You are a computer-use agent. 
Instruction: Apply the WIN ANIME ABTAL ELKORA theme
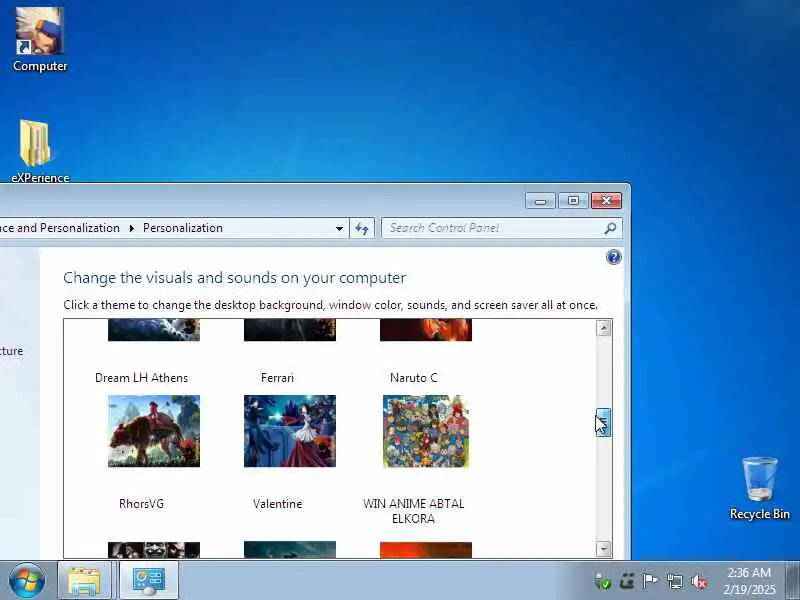[x=426, y=431]
